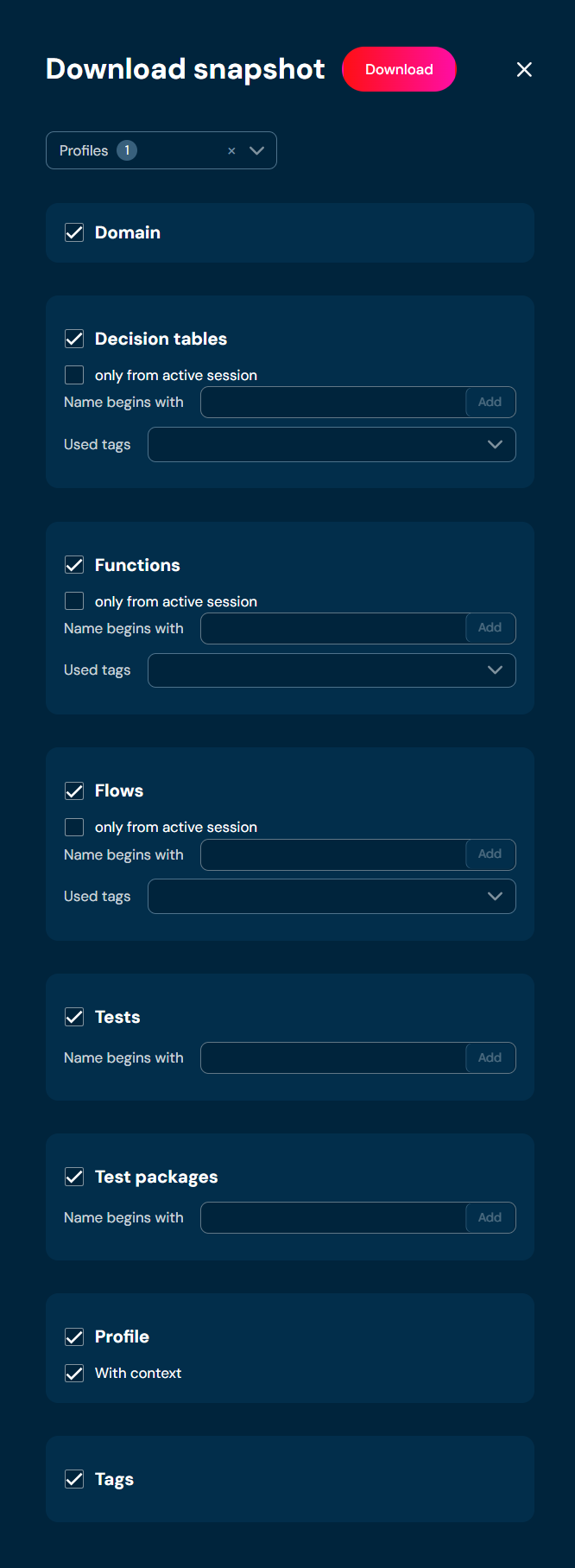Enable only from active session for Decision tables

click(x=74, y=375)
